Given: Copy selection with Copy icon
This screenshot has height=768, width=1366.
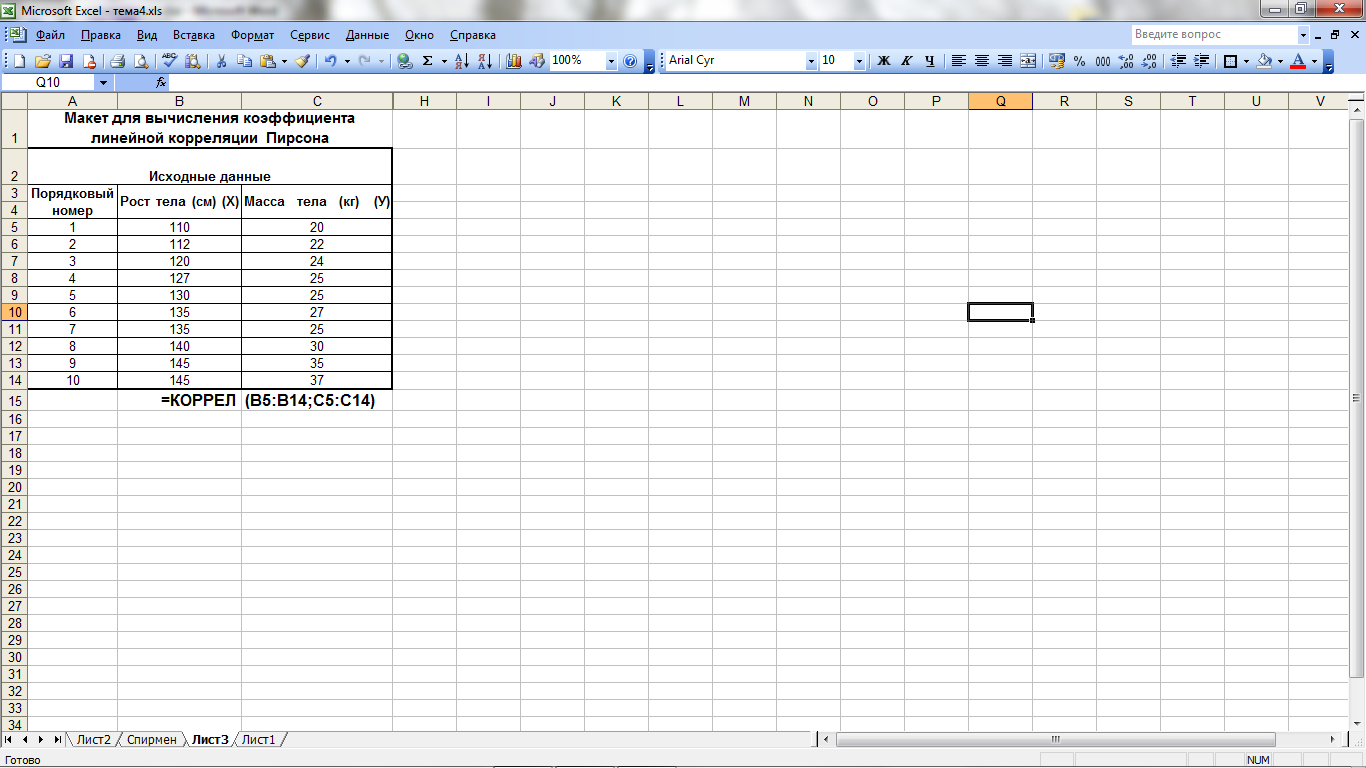Looking at the screenshot, I should (x=244, y=61).
